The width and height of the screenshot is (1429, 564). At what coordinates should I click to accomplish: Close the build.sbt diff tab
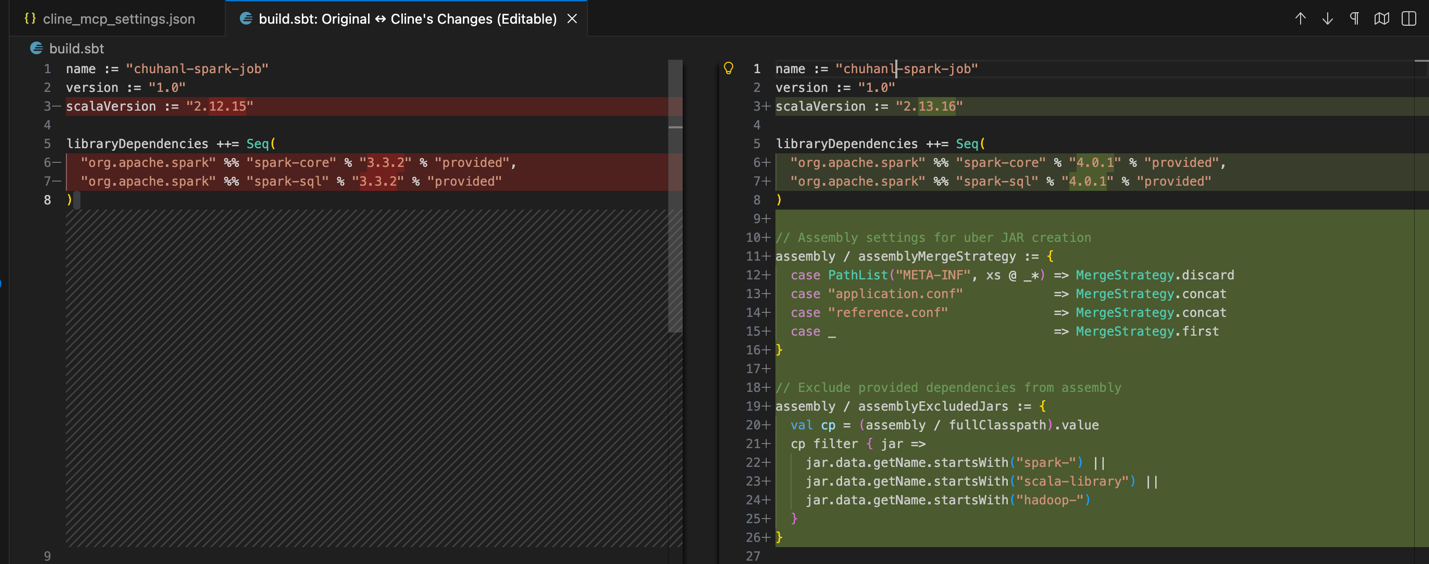pos(572,19)
